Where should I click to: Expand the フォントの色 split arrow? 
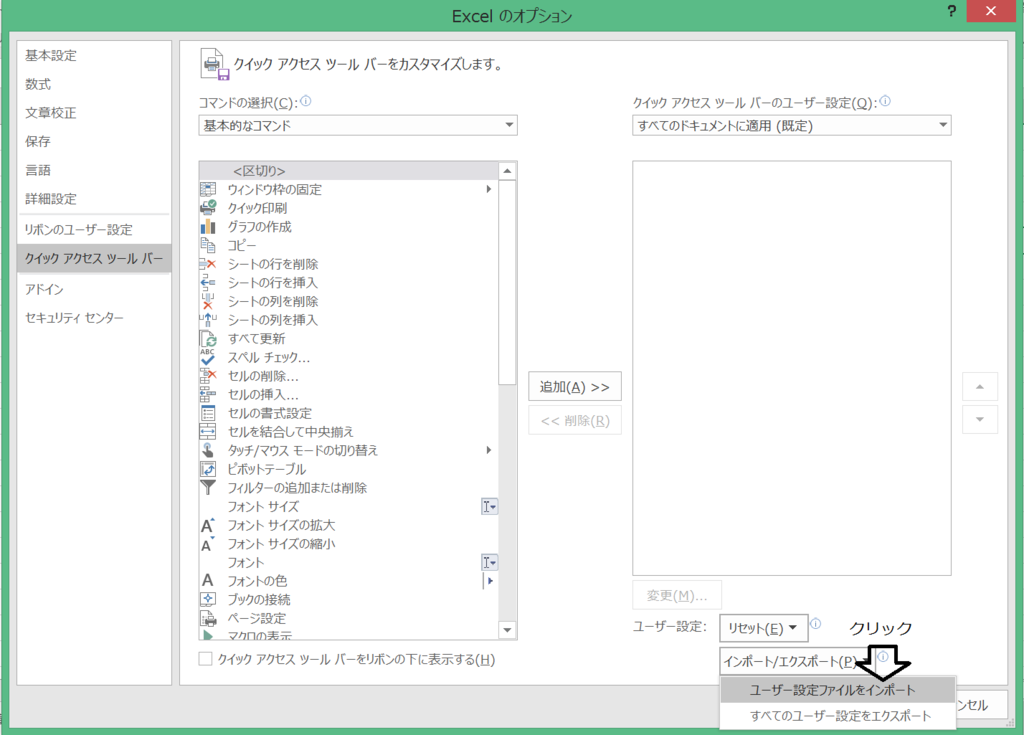tap(489, 580)
